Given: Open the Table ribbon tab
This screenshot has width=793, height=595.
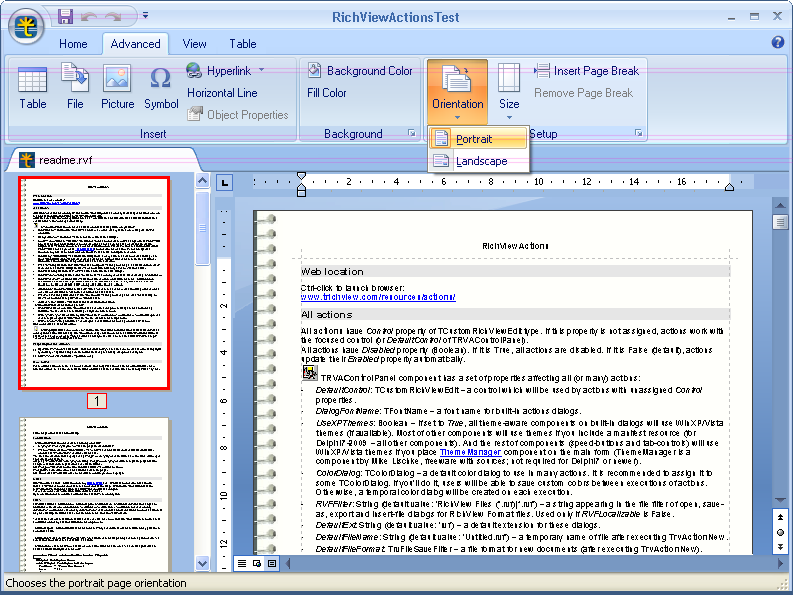Looking at the screenshot, I should 242,44.
